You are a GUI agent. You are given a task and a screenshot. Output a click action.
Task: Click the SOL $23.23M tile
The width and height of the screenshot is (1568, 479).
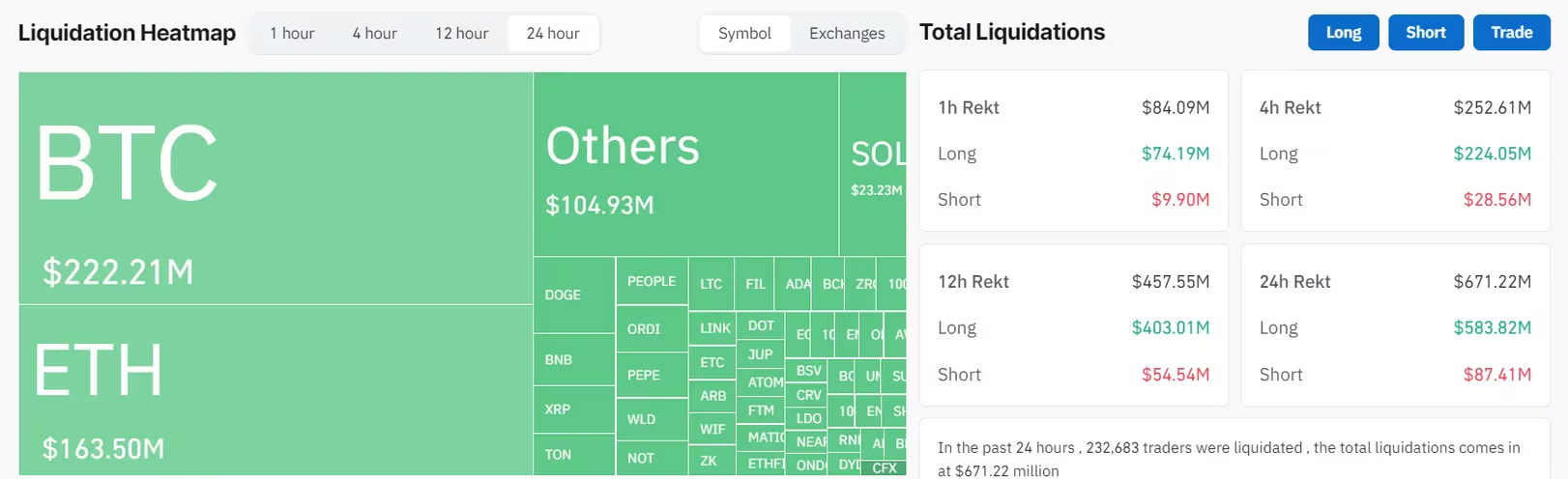tap(873, 164)
